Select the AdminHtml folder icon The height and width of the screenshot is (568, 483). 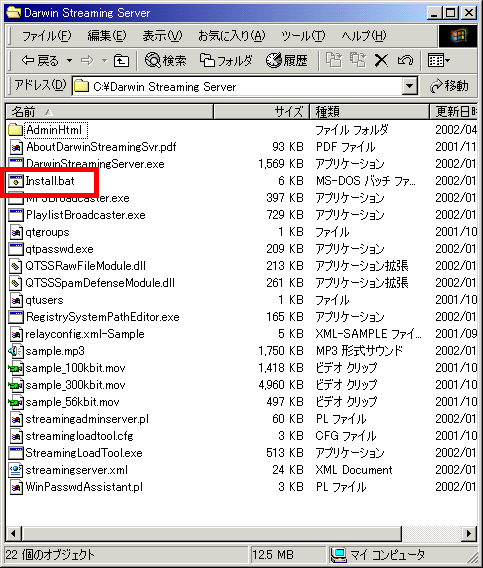click(15, 130)
